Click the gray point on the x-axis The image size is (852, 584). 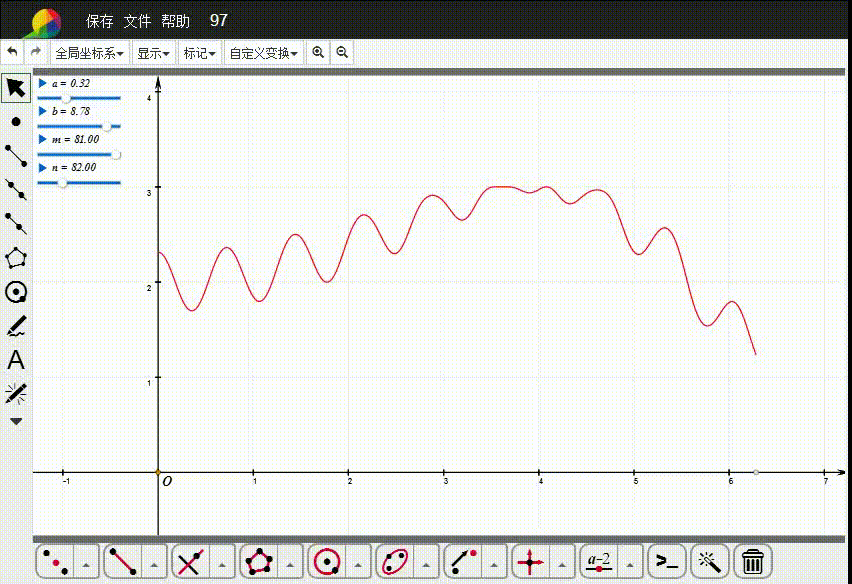point(756,472)
